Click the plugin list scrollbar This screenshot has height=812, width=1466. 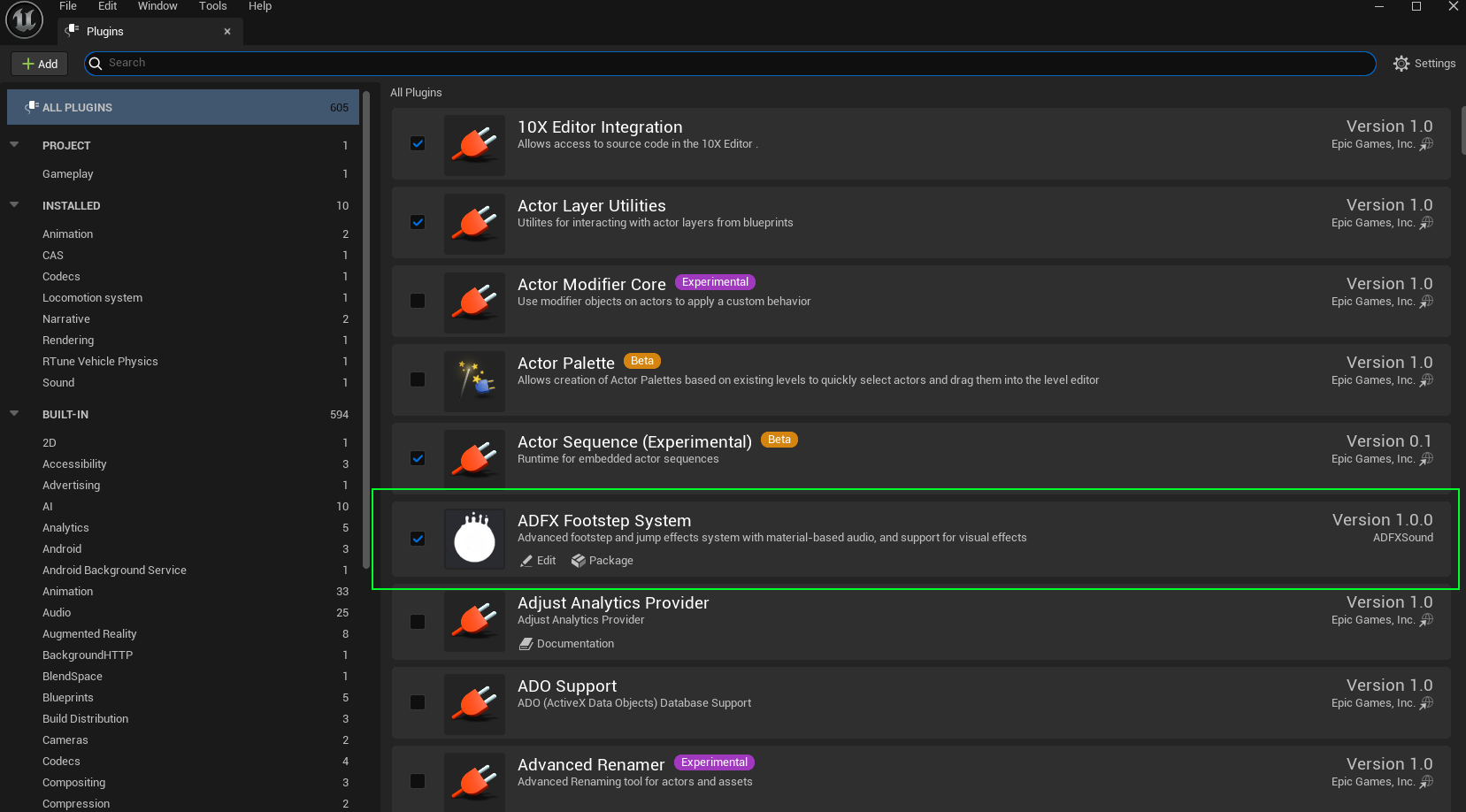(1462, 131)
